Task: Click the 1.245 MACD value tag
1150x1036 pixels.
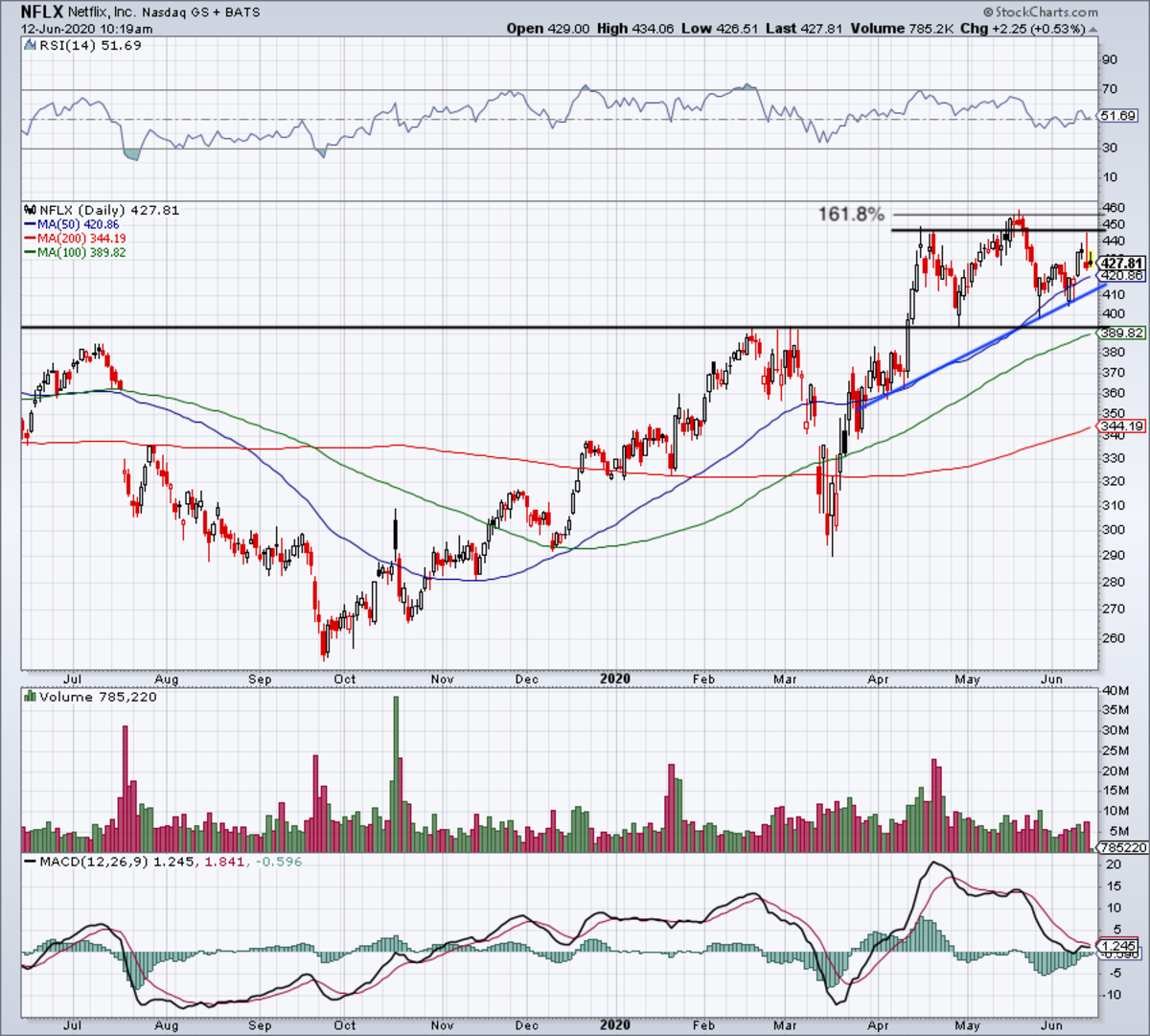Action: [1118, 946]
